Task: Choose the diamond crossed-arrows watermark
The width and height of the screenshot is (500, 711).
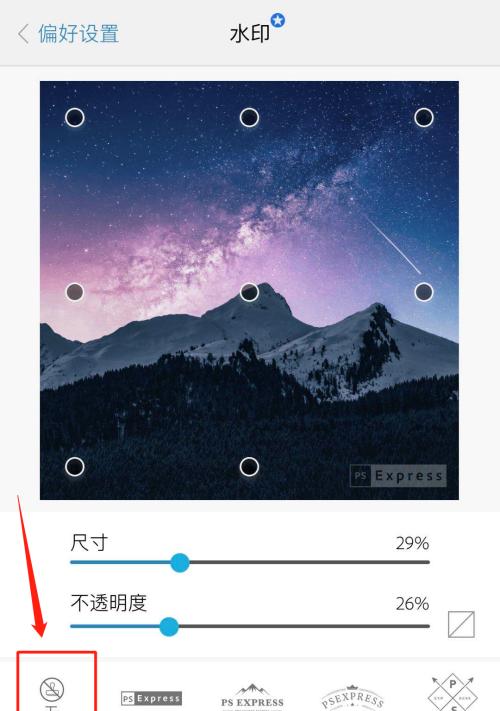Action: point(452,692)
